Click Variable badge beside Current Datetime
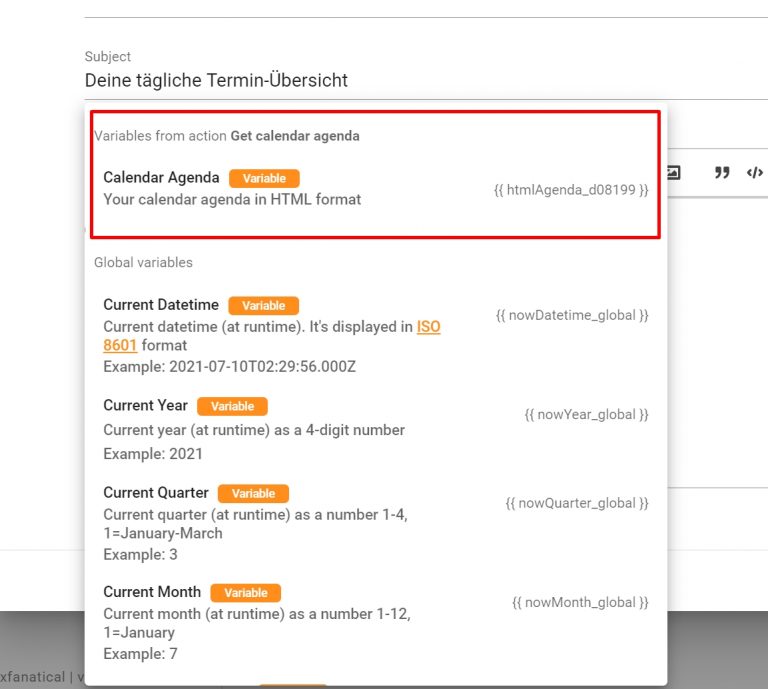The image size is (768, 689). pyautogui.click(x=264, y=306)
